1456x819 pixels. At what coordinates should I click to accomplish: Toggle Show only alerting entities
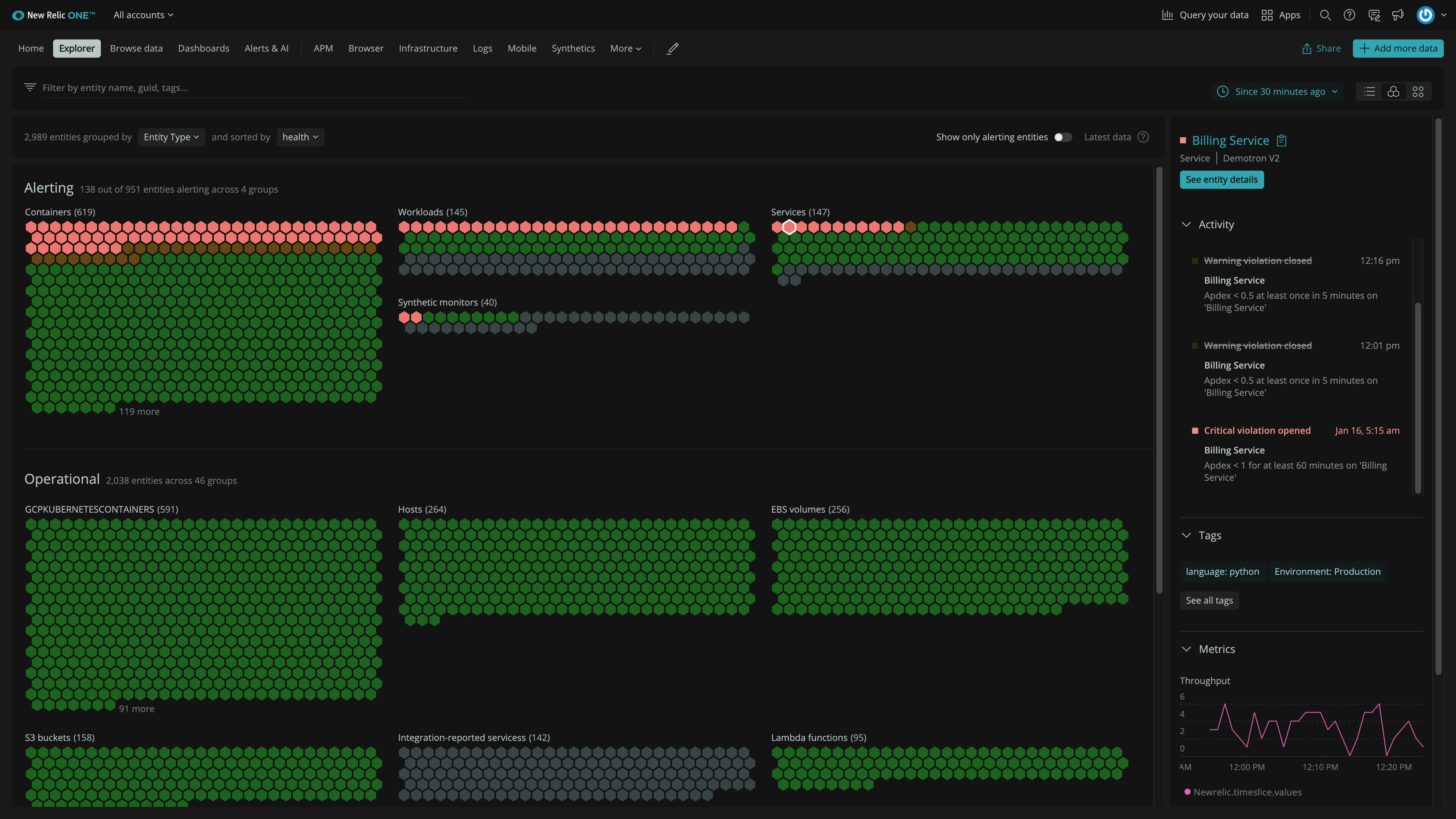click(1062, 137)
